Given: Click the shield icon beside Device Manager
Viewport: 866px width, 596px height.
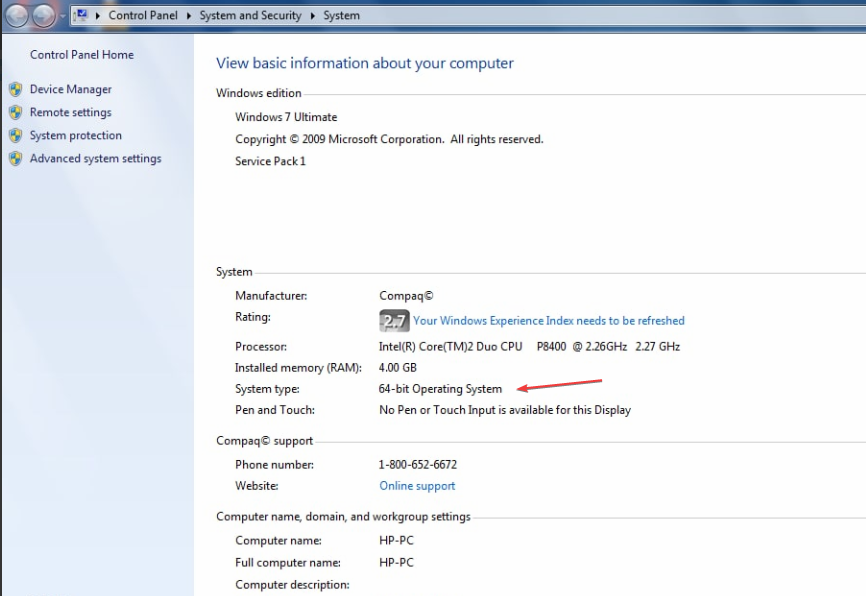Looking at the screenshot, I should click(15, 89).
